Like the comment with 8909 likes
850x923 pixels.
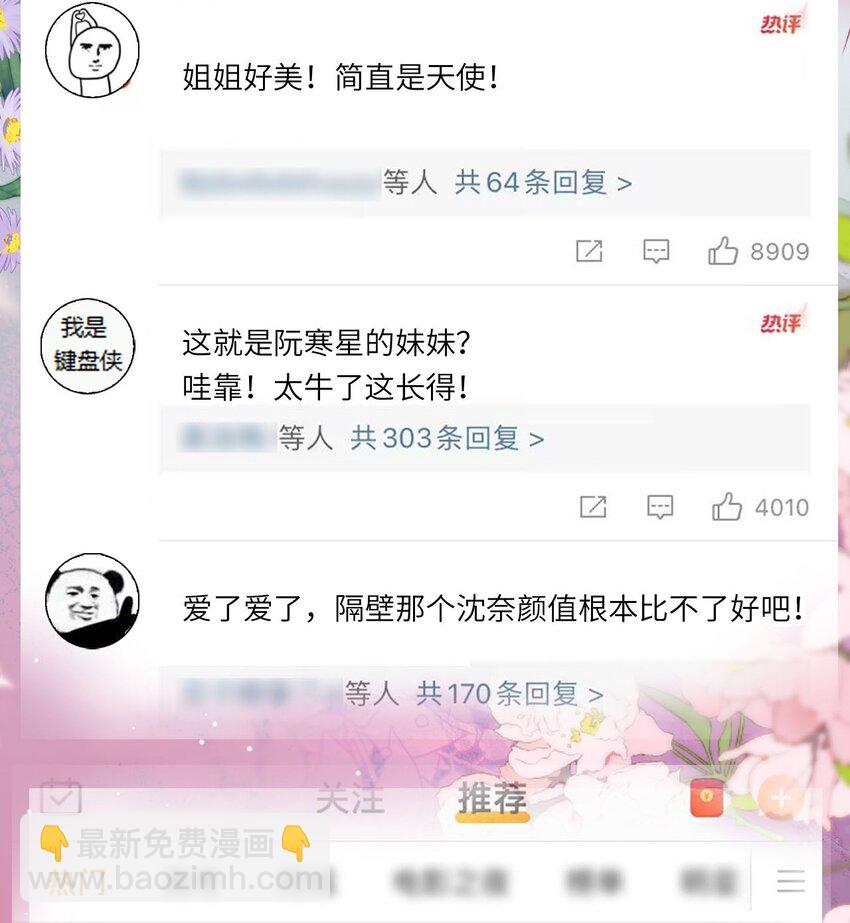722,251
